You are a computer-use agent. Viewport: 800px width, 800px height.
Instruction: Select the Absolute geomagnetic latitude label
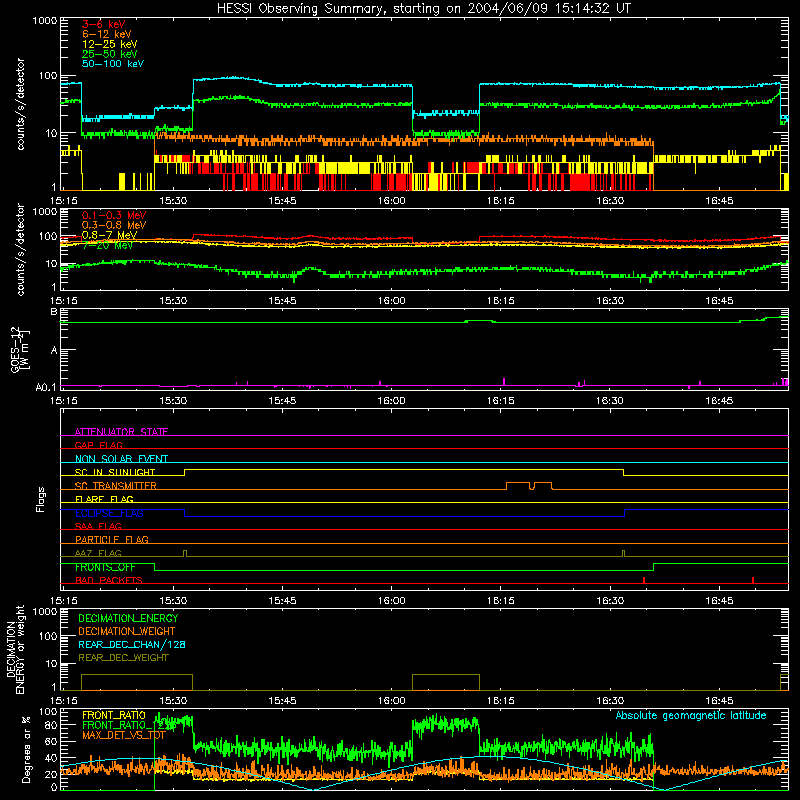(x=691, y=715)
